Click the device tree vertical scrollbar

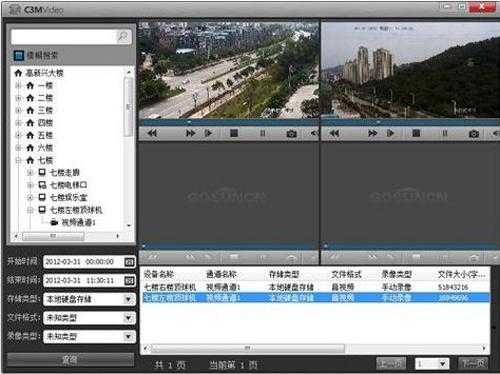(x=128, y=107)
